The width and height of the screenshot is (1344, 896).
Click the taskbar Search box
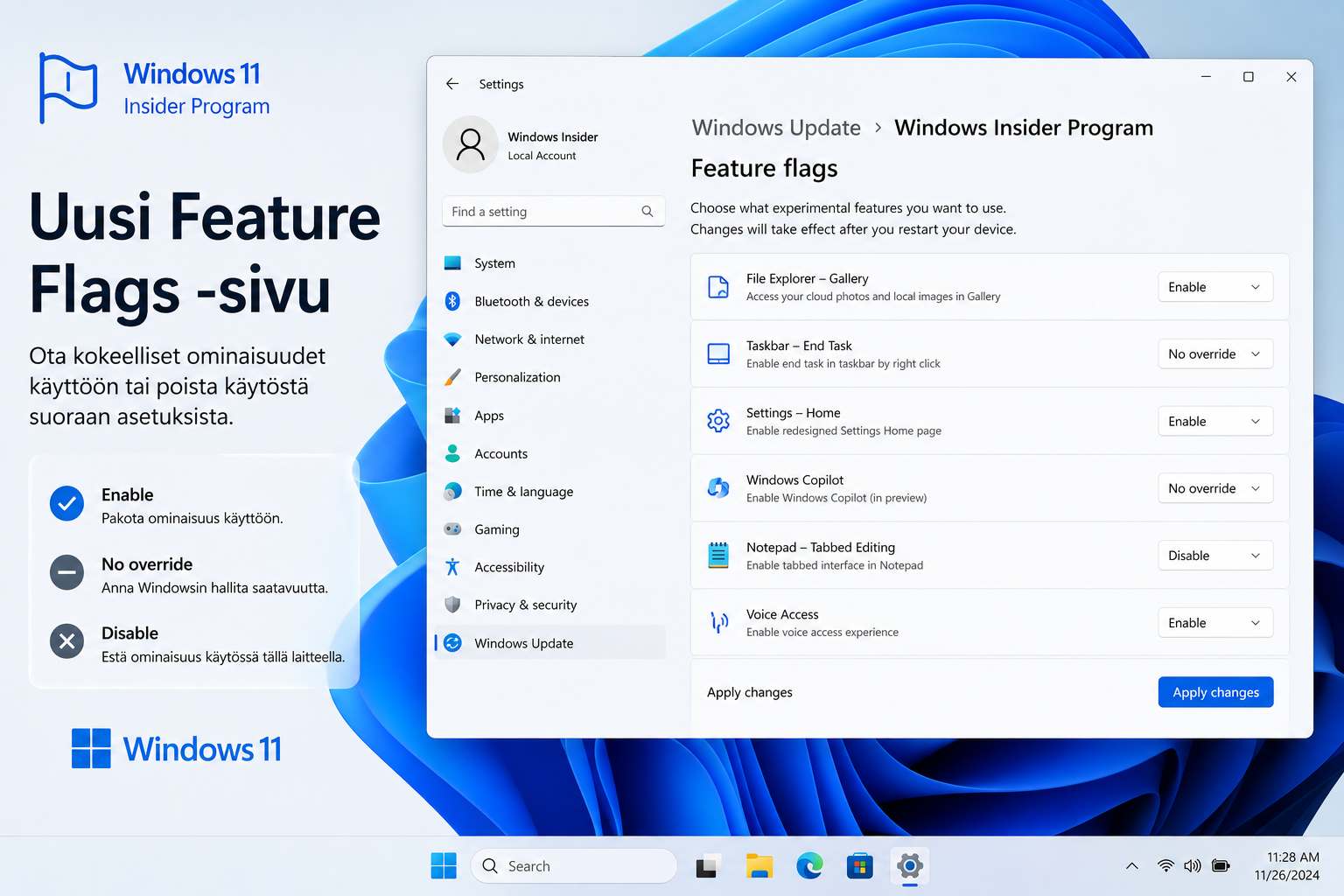574,866
